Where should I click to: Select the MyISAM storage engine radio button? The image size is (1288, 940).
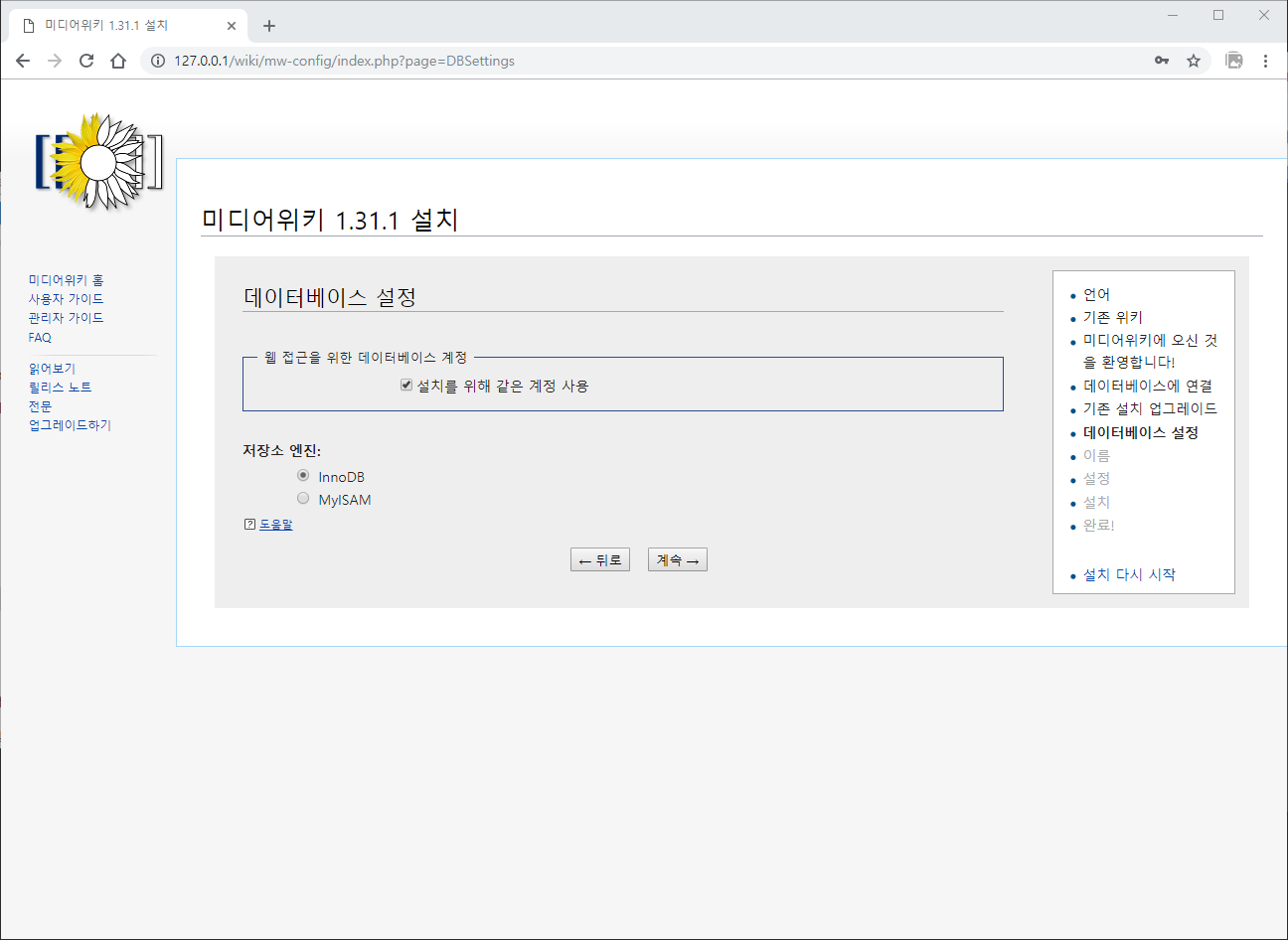(x=303, y=498)
